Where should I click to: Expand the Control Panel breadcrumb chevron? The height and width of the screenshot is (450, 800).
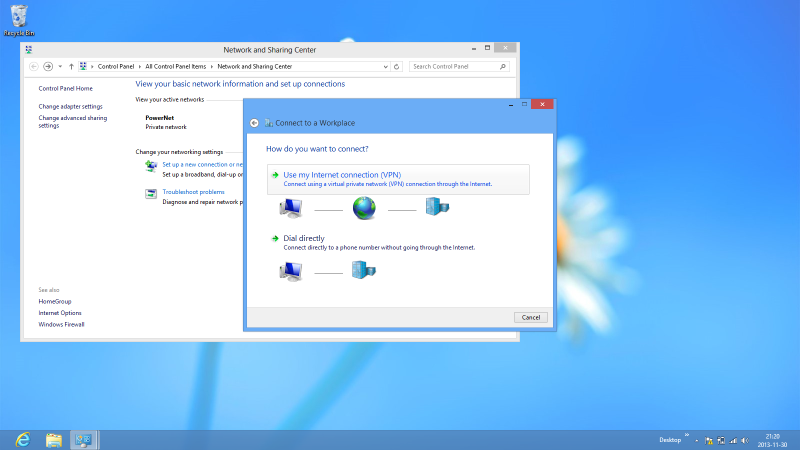(x=92, y=66)
